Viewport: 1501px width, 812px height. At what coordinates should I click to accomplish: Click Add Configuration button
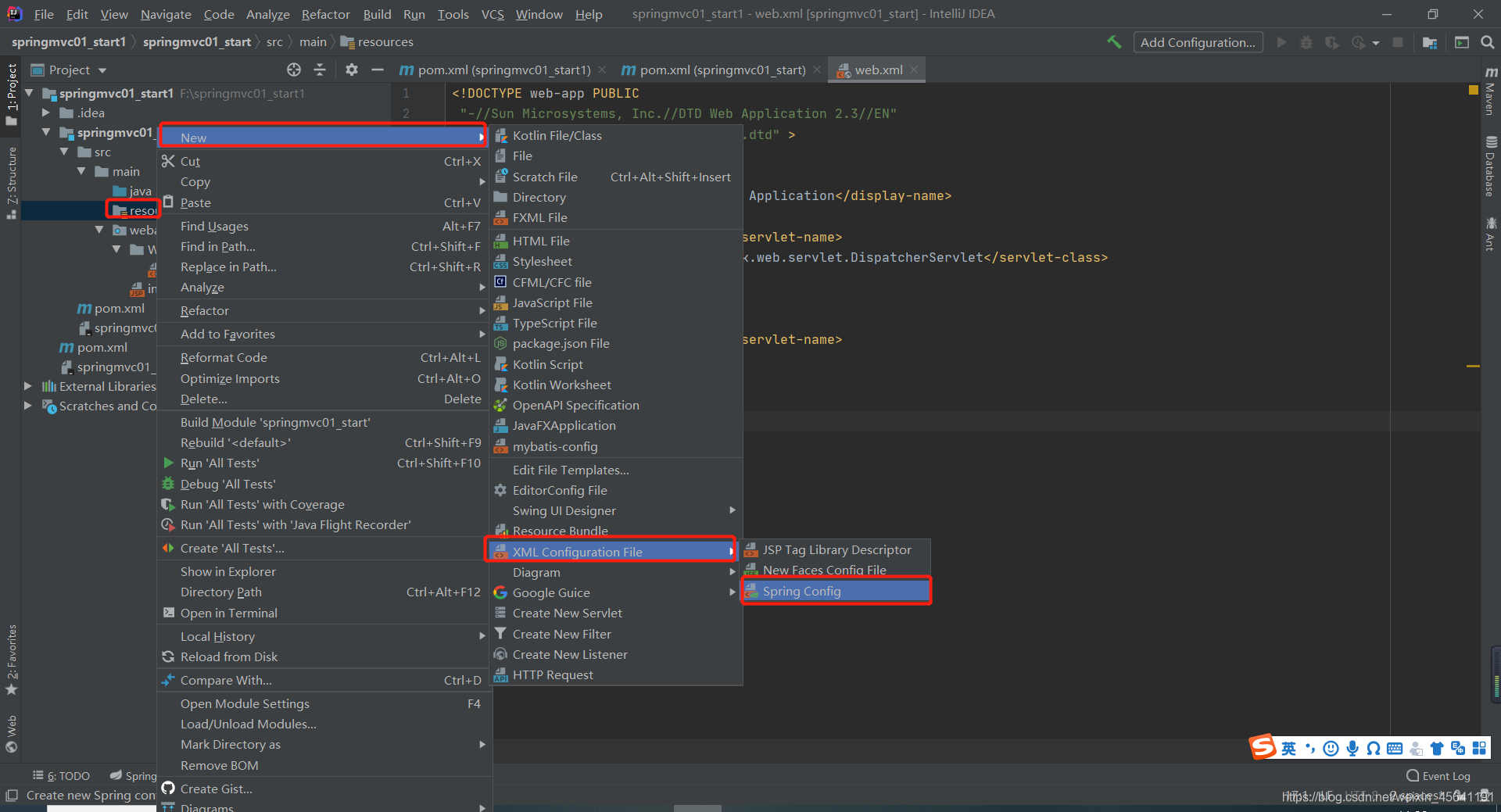click(1198, 42)
